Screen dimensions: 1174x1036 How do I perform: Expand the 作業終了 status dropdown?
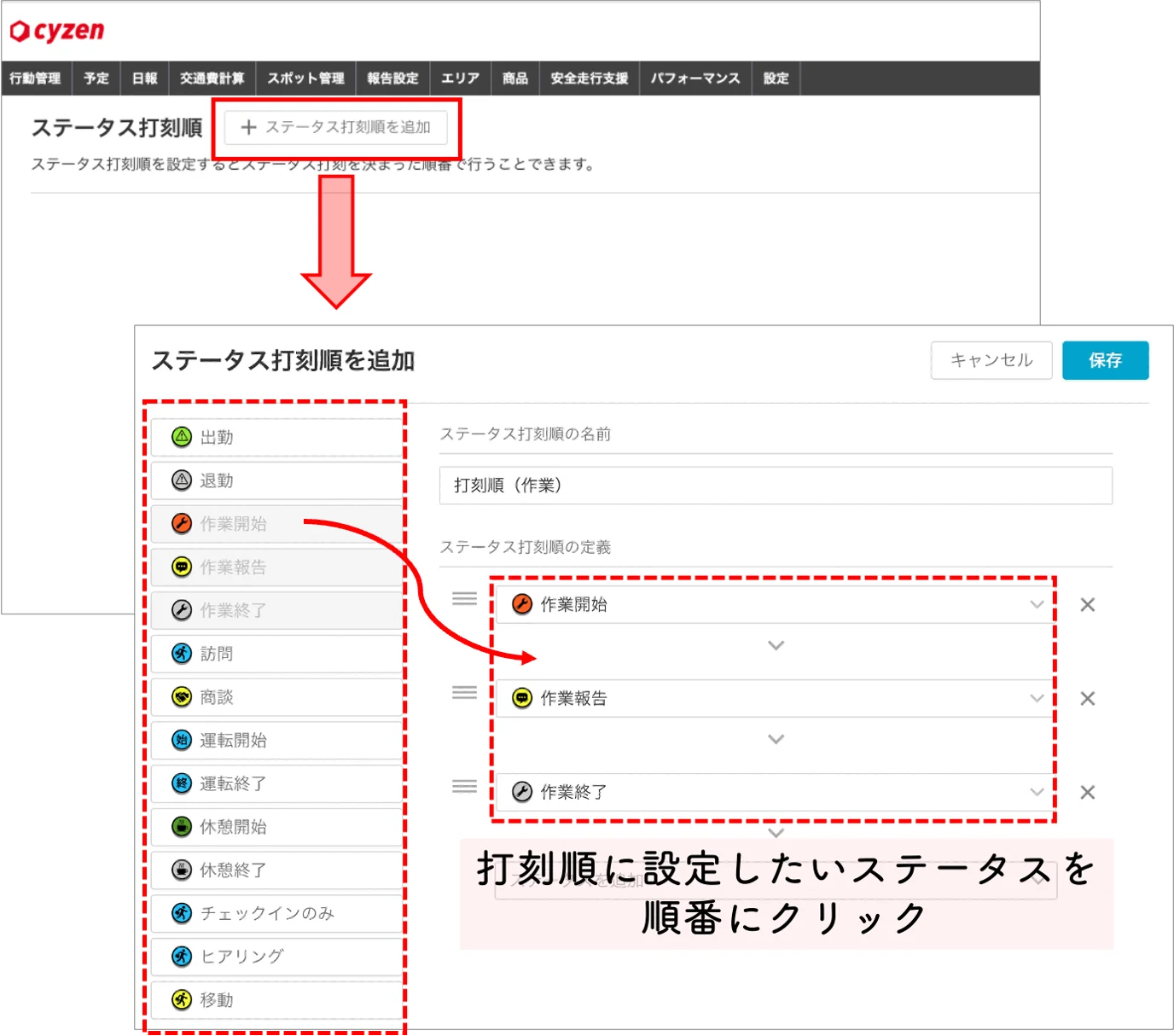(1037, 792)
